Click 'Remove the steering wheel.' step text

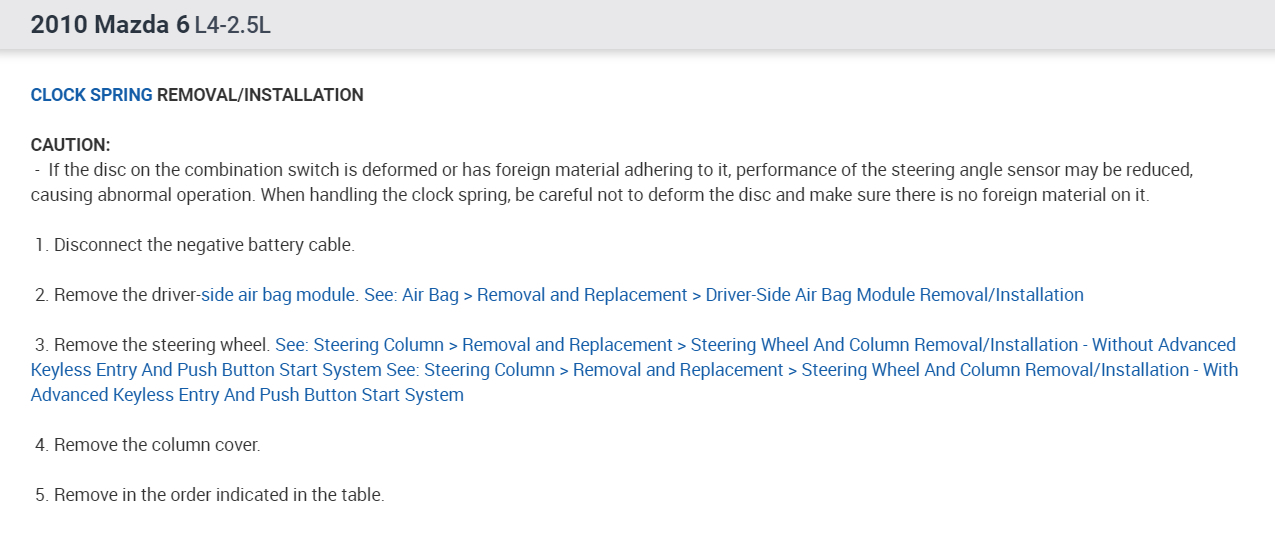pos(162,345)
